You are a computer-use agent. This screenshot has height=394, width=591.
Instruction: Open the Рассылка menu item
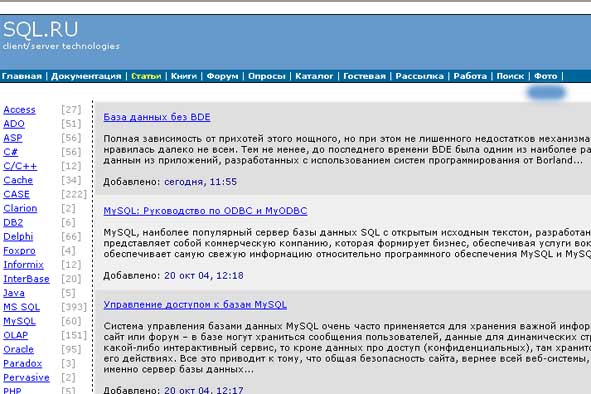coord(420,76)
